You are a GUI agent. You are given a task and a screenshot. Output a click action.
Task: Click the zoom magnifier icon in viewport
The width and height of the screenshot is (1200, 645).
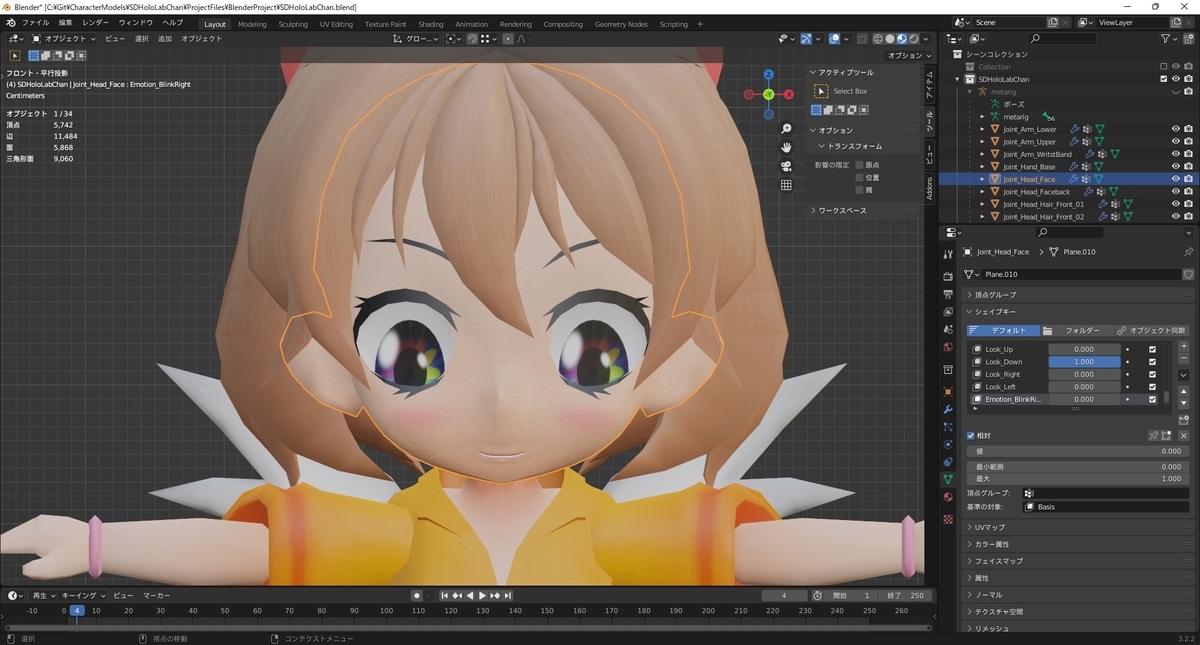tap(787, 129)
